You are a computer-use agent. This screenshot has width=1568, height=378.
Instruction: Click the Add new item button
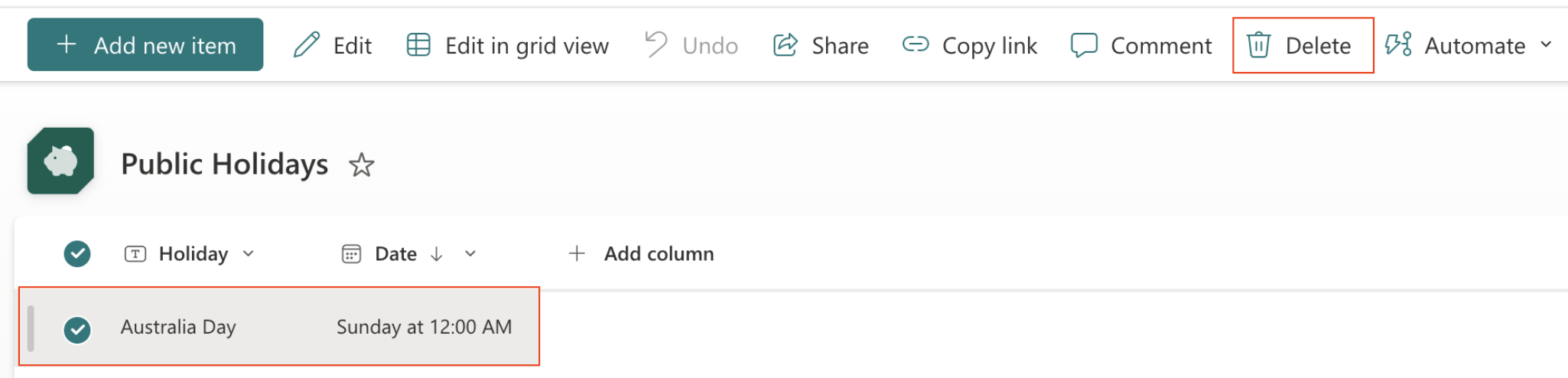click(x=145, y=45)
